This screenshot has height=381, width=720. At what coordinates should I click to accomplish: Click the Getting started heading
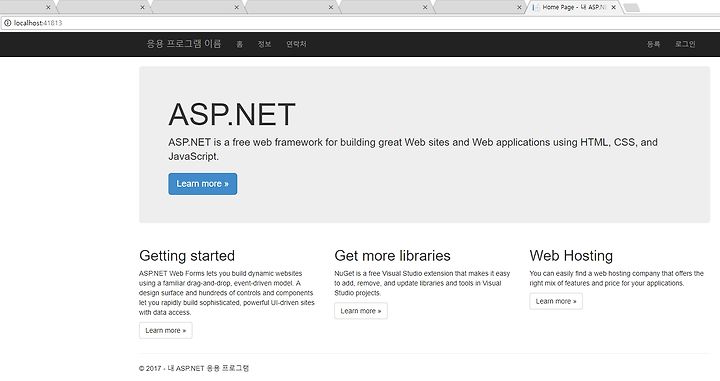[187, 256]
